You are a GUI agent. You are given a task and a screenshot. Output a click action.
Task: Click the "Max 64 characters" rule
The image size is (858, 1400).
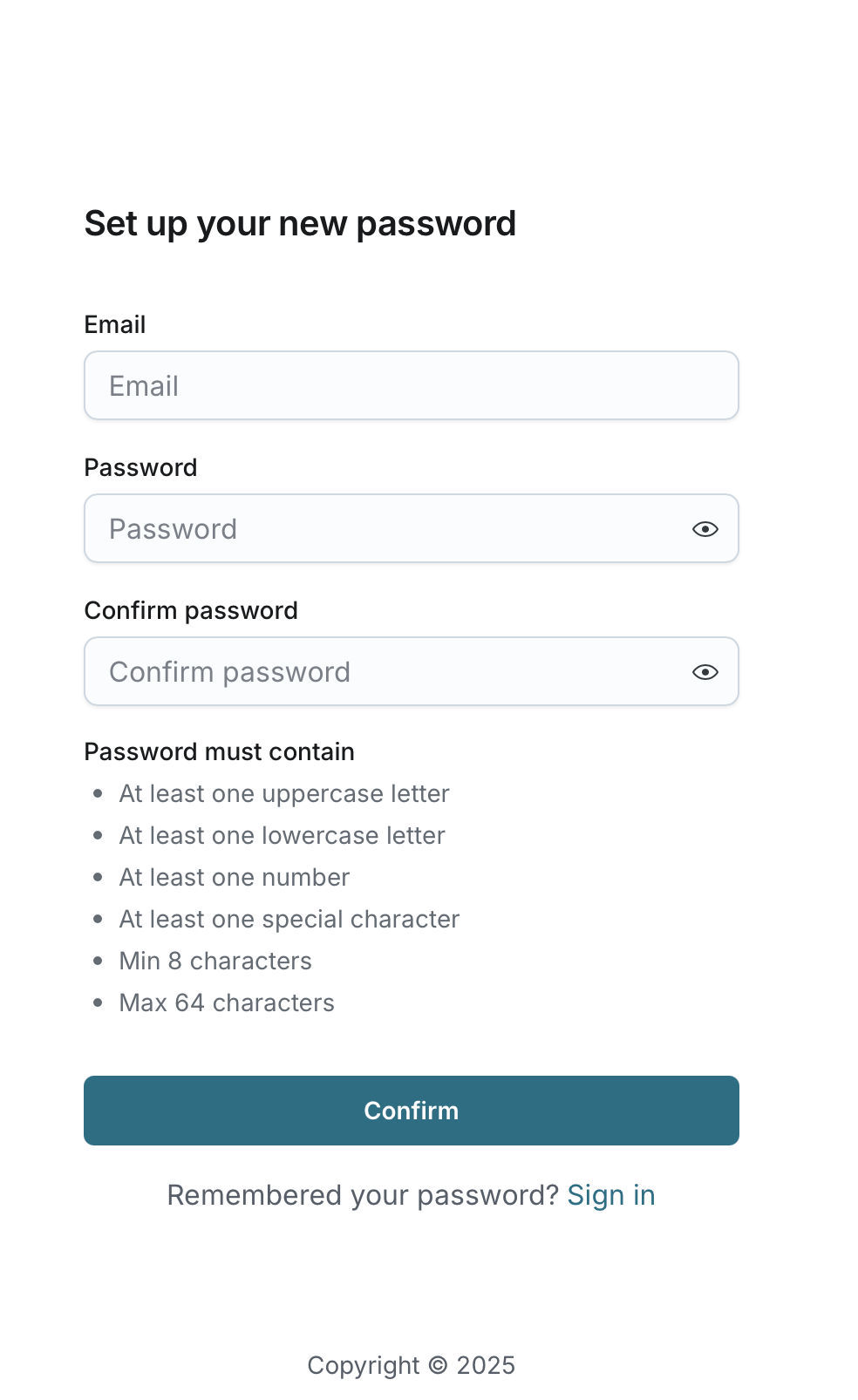pyautogui.click(x=227, y=1003)
